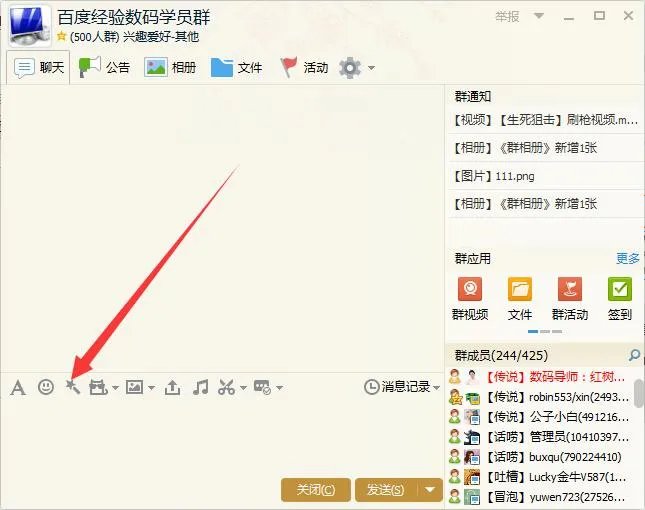Switch to the 文件 tab
Viewport: 645px width, 510px height.
tap(237, 67)
